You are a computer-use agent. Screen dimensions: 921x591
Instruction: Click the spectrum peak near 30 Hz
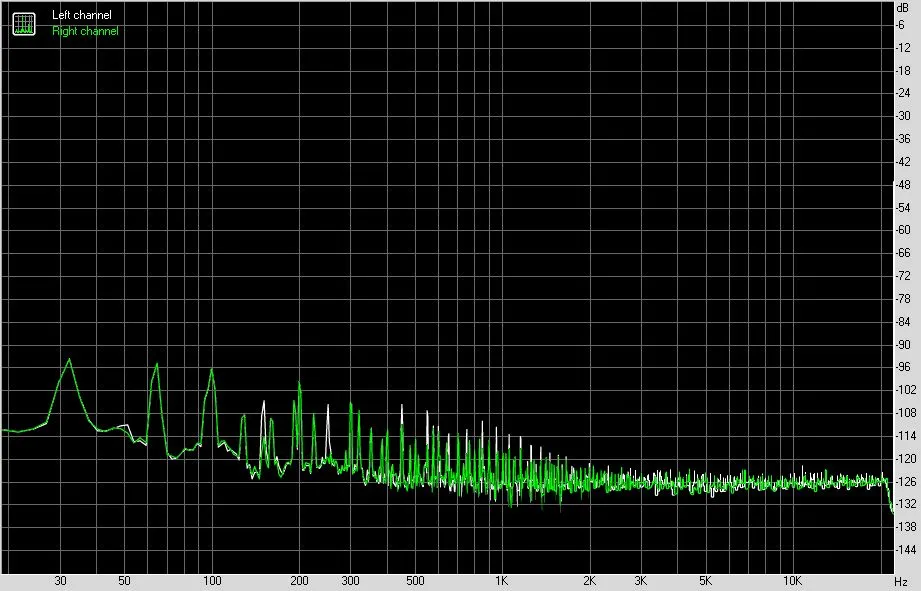(69, 360)
